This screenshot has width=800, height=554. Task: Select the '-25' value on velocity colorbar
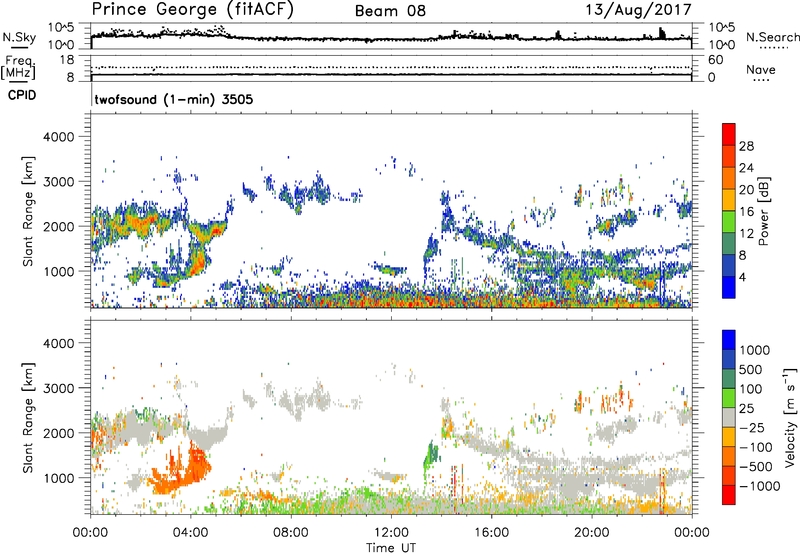click(x=751, y=428)
